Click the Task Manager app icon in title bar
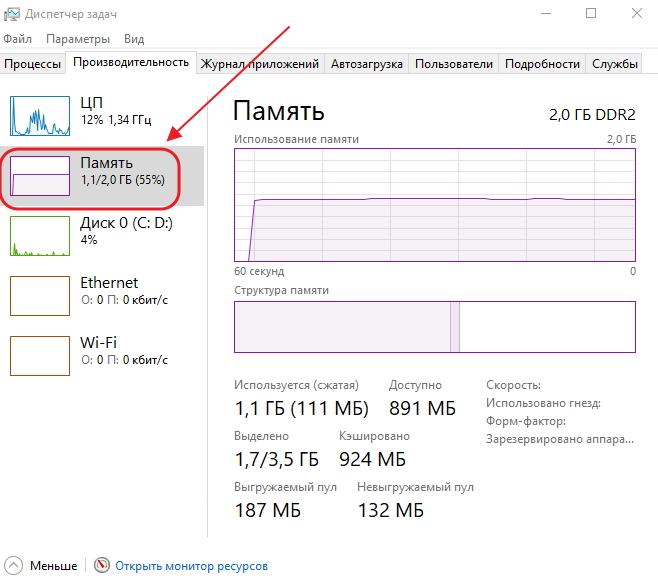 click(x=12, y=14)
